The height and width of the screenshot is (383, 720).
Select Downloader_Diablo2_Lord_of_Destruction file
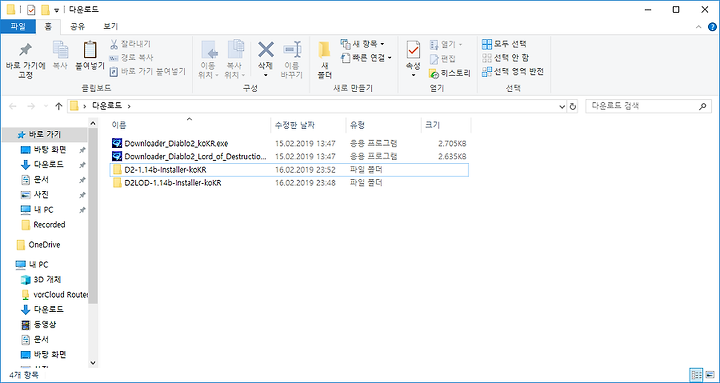tap(289, 156)
